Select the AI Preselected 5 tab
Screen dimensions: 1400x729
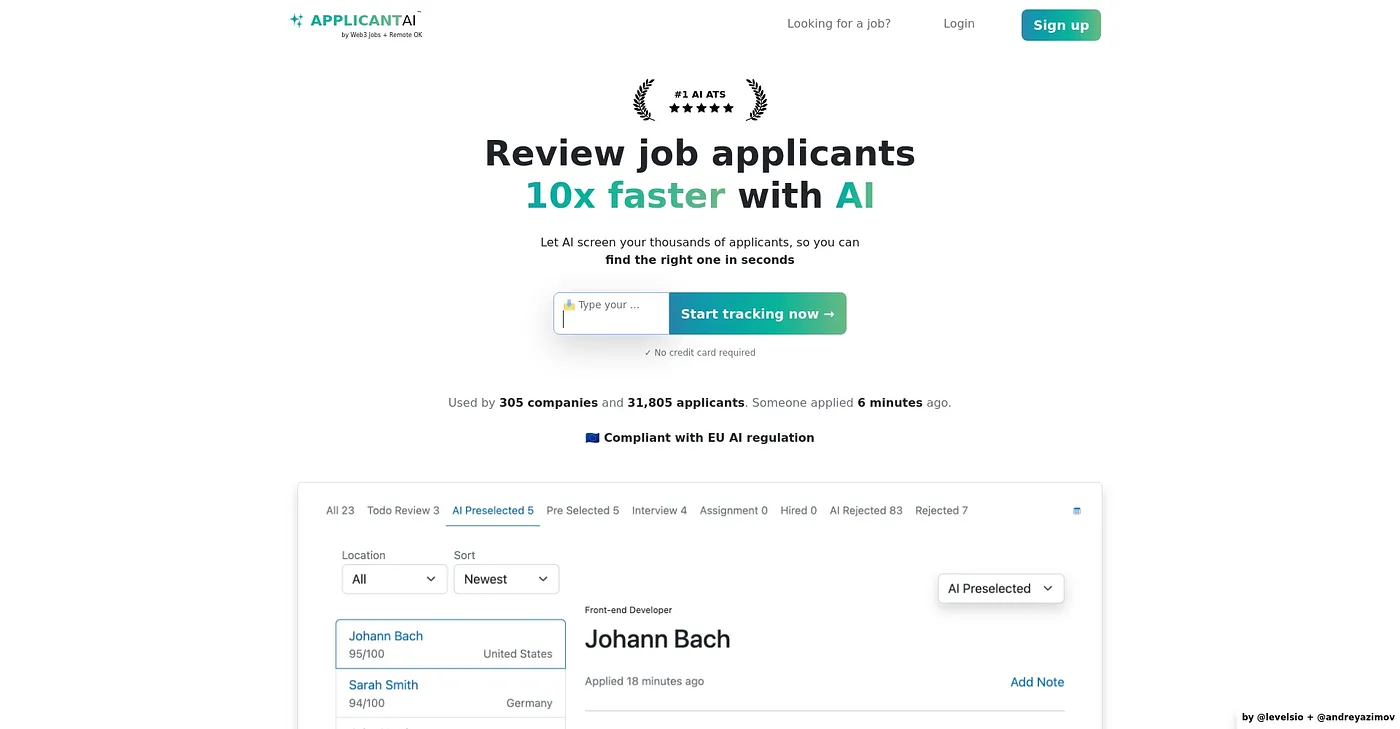point(493,510)
